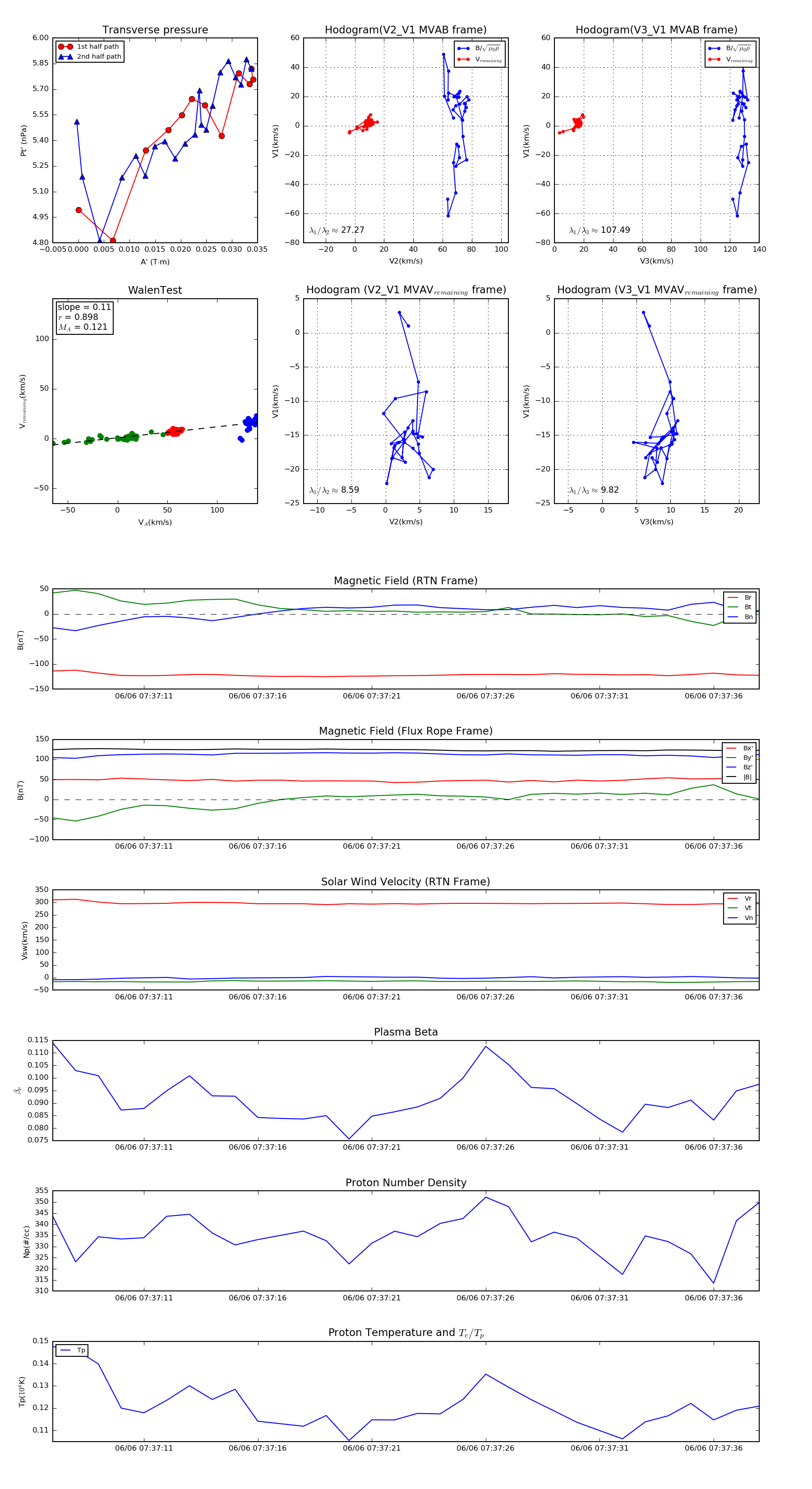
Task: Click the 'V3(km/s)' x-axis label under V3_V1 MVAB hodogram
Action: [656, 261]
